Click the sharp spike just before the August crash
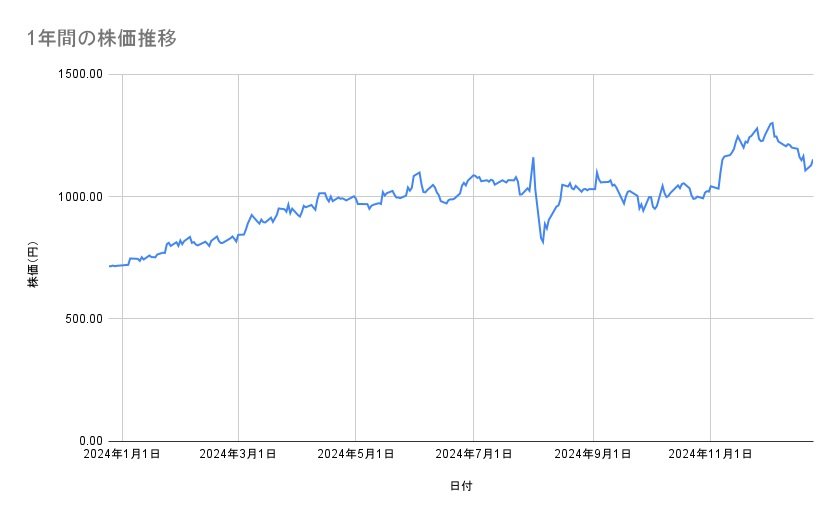Screen dimensions: 839x519 point(533,157)
